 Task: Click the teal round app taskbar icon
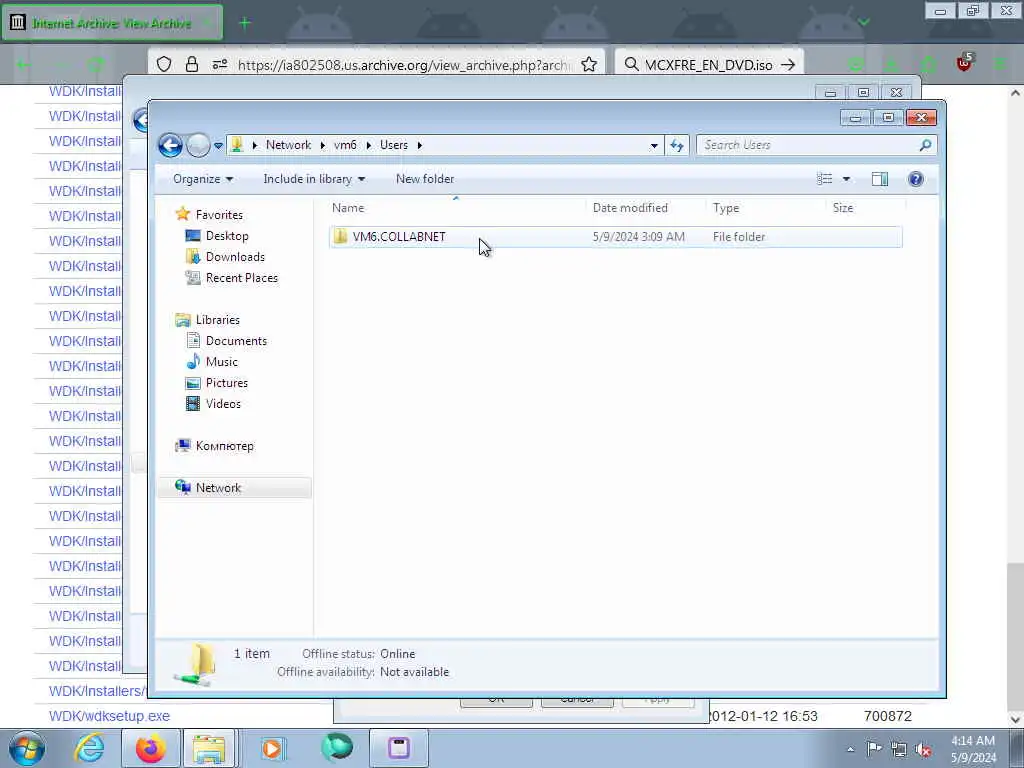pos(337,748)
